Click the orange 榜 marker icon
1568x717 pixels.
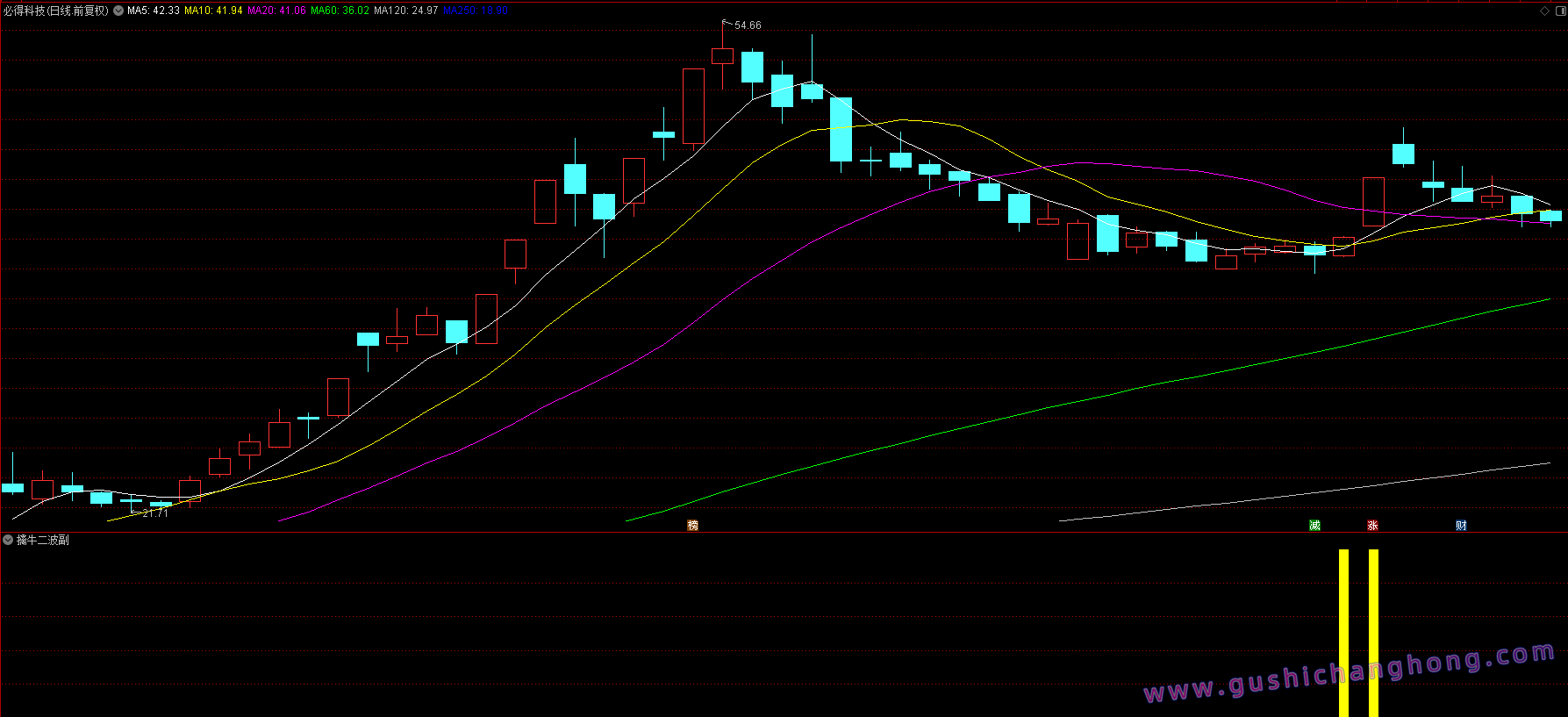(x=692, y=526)
